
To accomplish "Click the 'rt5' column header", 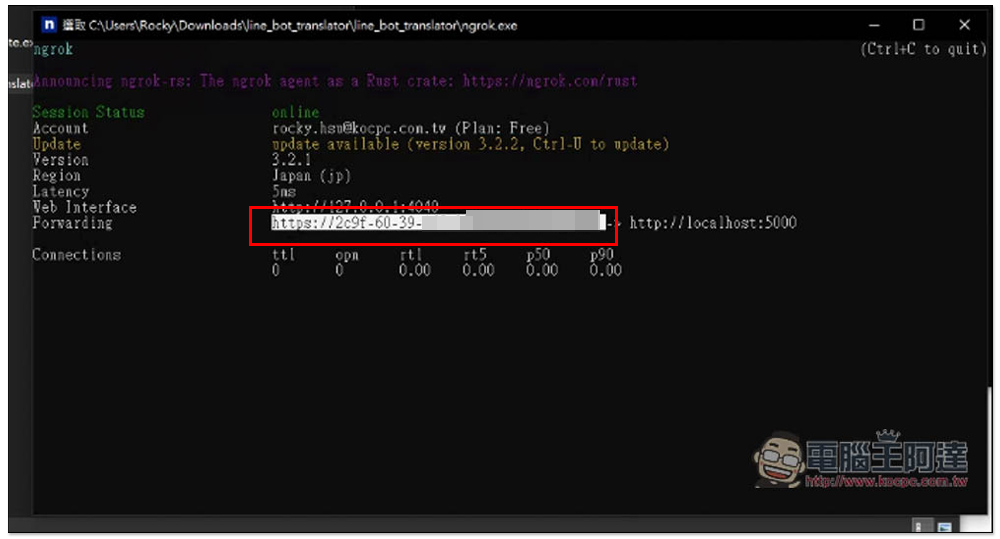I will 474,255.
